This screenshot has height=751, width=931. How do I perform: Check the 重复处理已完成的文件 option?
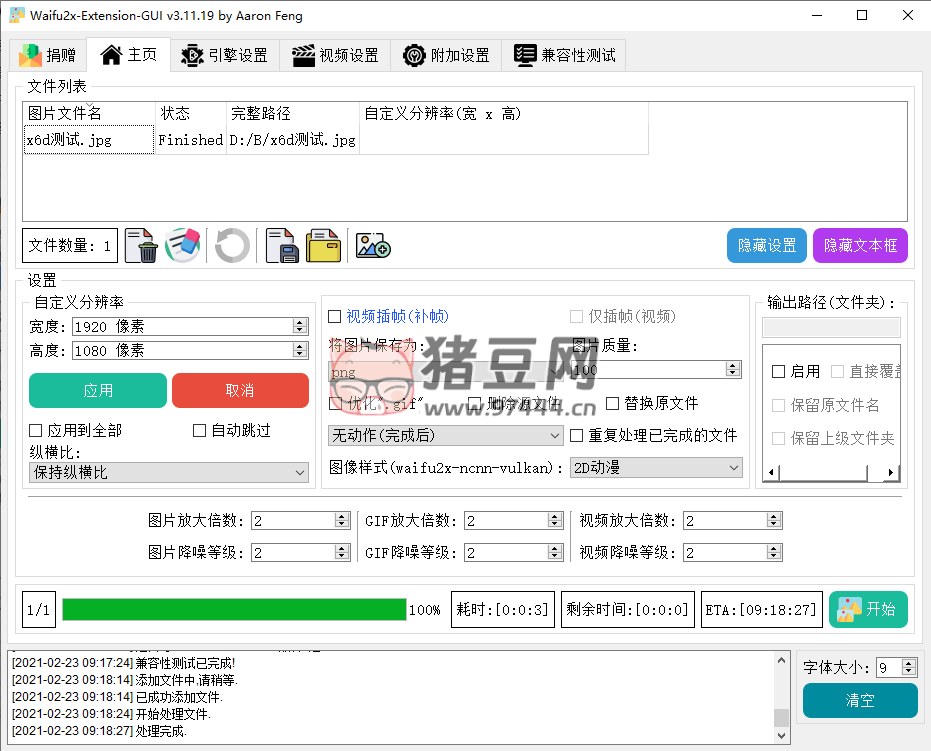pos(577,436)
